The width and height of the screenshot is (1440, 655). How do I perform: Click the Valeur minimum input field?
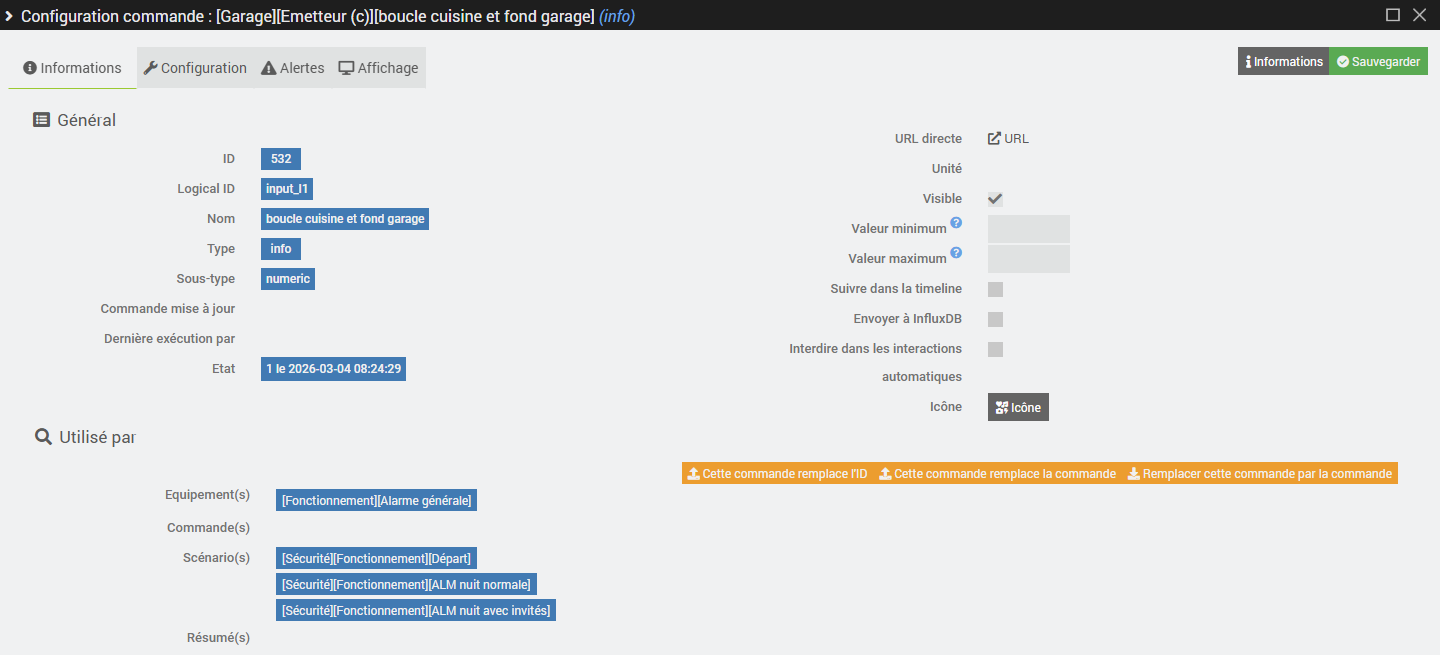point(1028,229)
